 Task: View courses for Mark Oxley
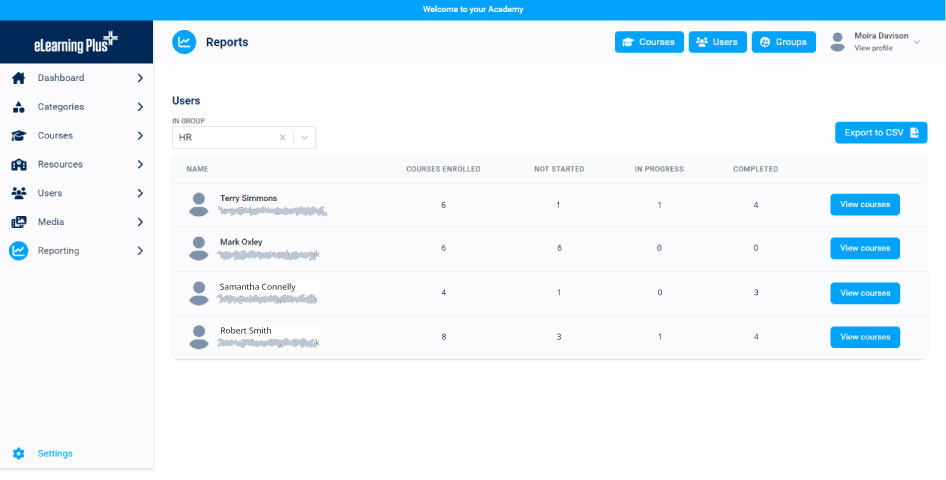865,248
